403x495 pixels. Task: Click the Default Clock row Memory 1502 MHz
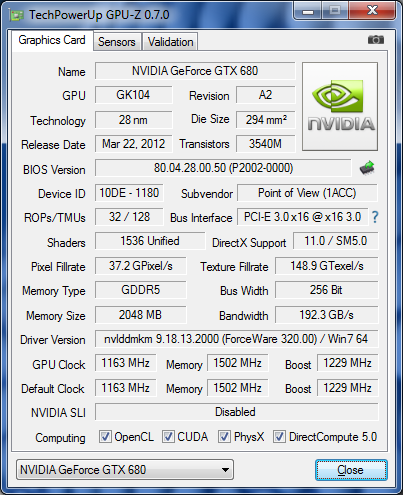pyautogui.click(x=237, y=388)
